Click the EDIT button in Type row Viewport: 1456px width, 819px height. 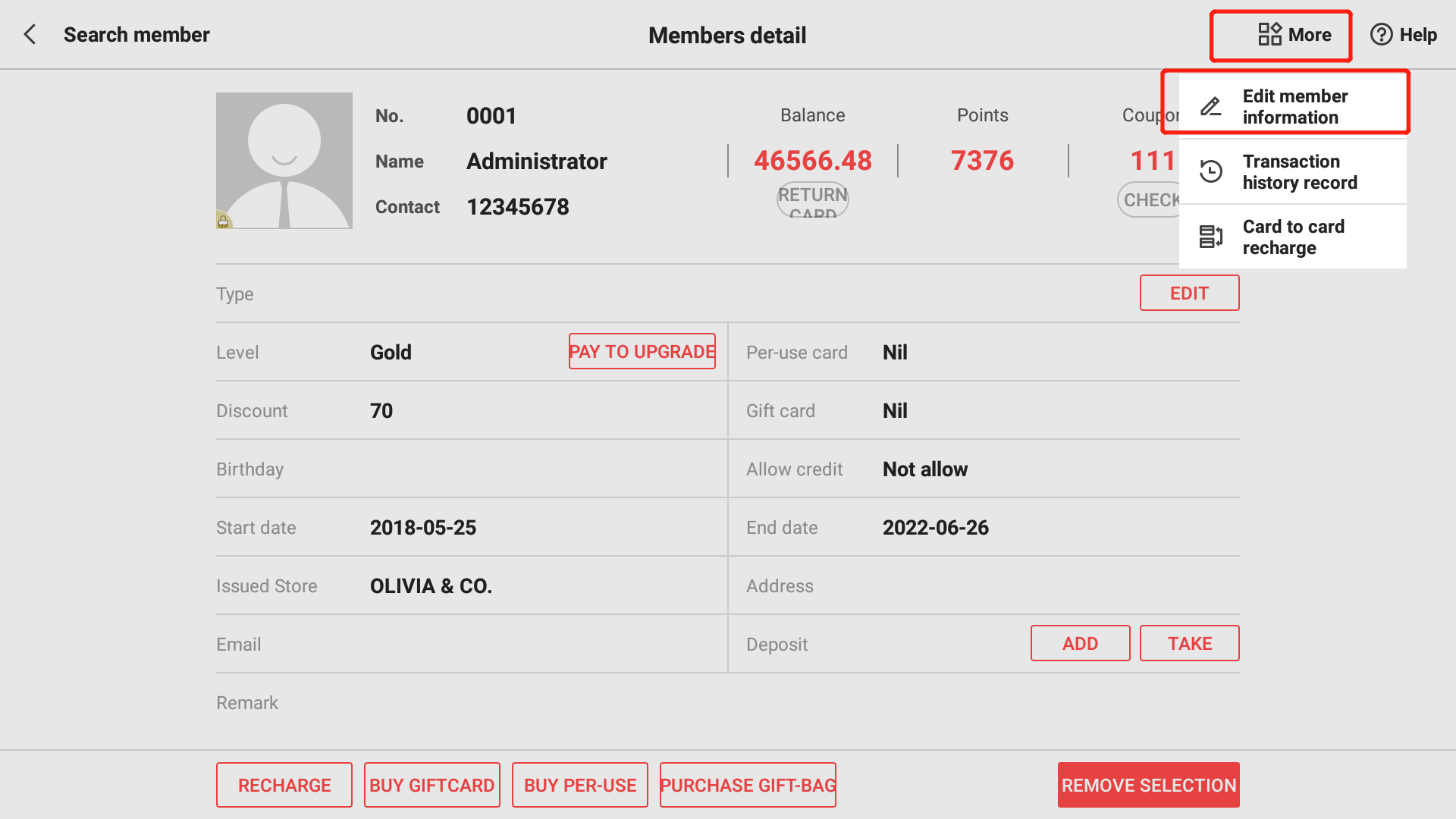pos(1189,293)
